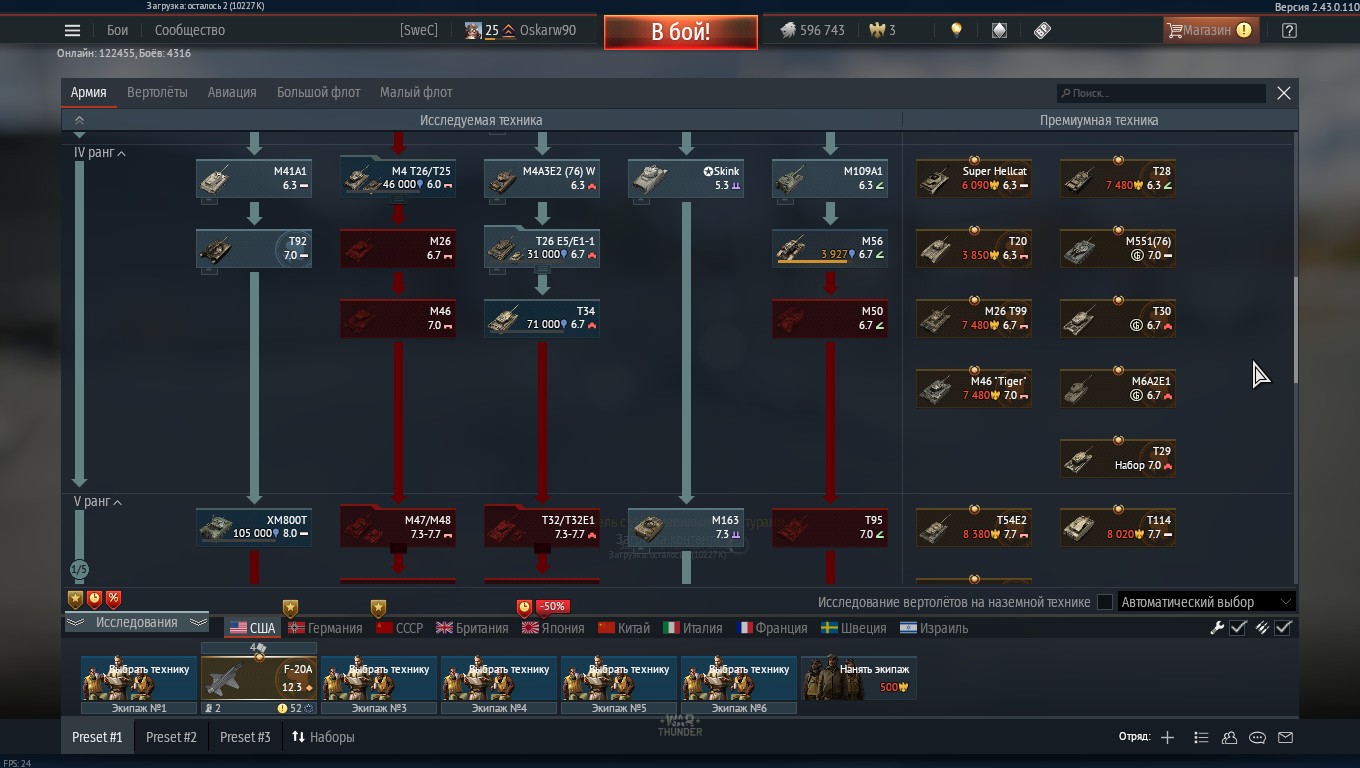Expand the Исследования panel left chevron

75,622
